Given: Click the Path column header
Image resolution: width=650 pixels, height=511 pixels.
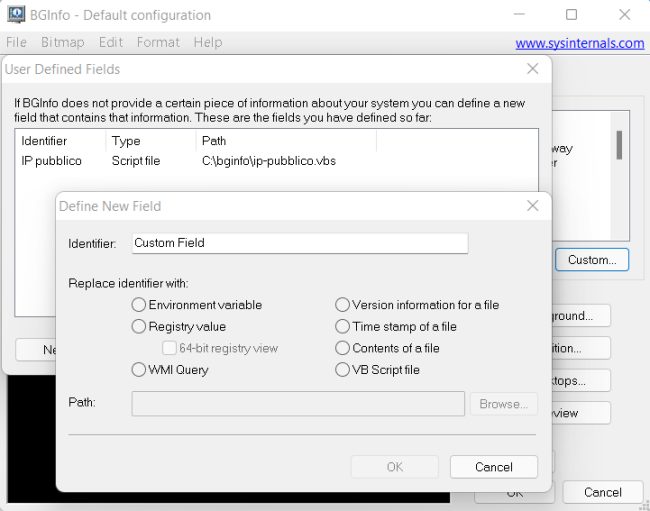Looking at the screenshot, I should (214, 142).
